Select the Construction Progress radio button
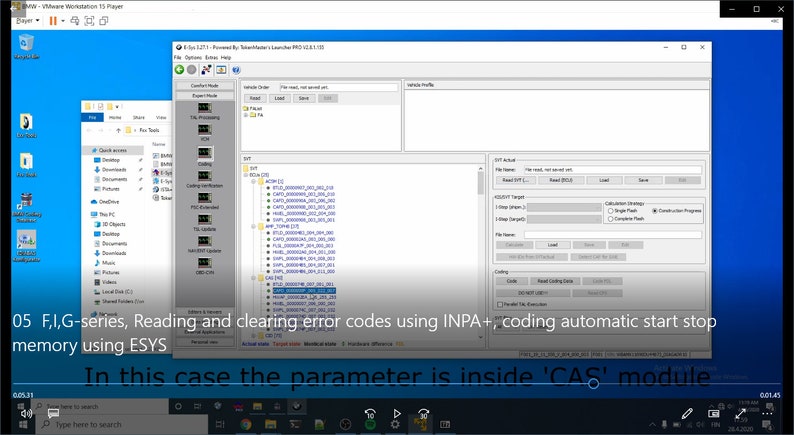The height and width of the screenshot is (435, 794). point(655,211)
